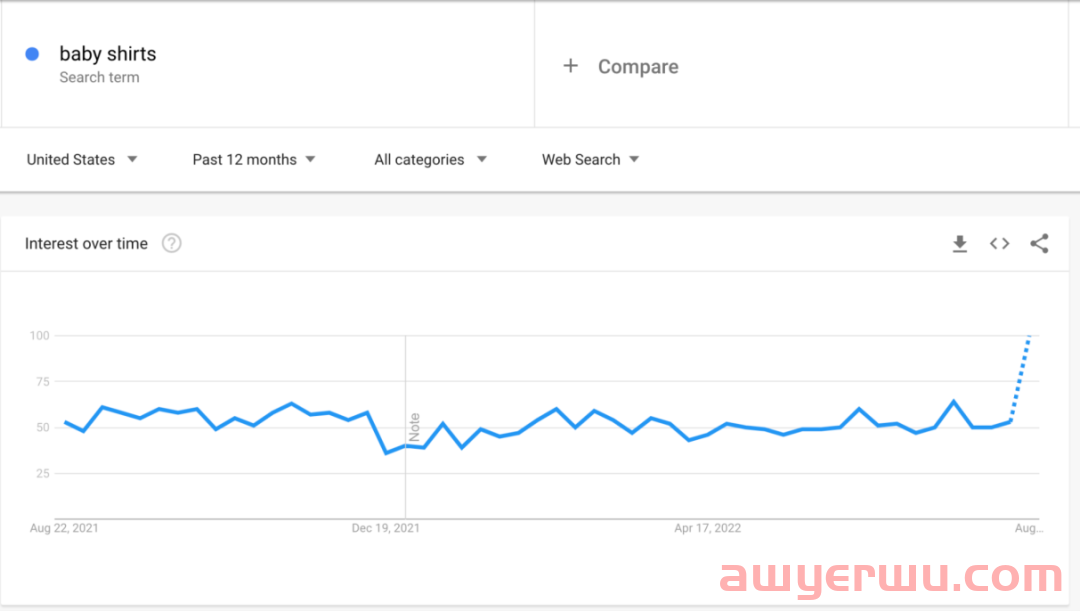Viewport: 1080px width, 611px height.
Task: Click the plus icon beside Compare
Action: 571,66
